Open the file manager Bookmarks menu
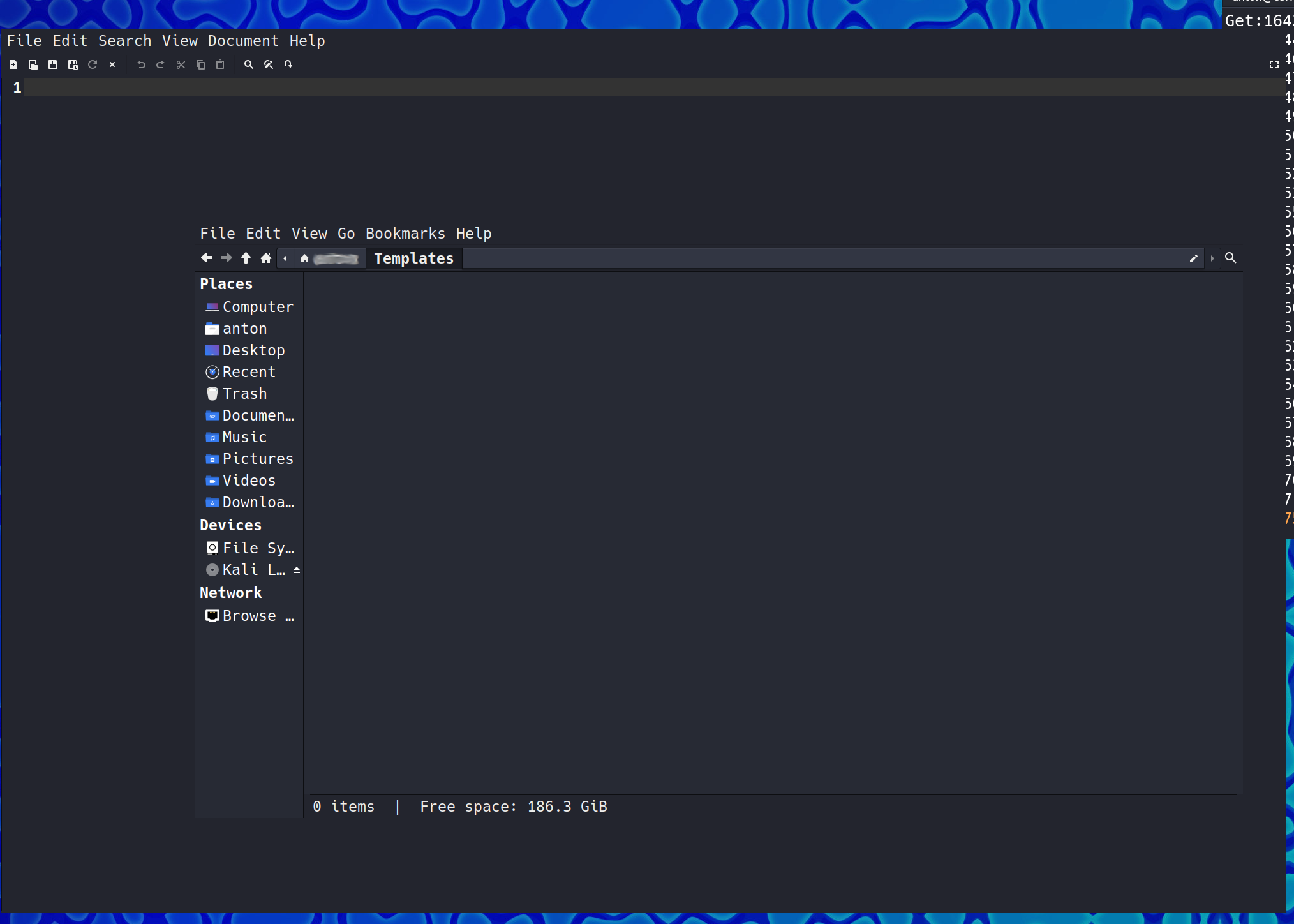Image resolution: width=1294 pixels, height=924 pixels. click(x=405, y=234)
